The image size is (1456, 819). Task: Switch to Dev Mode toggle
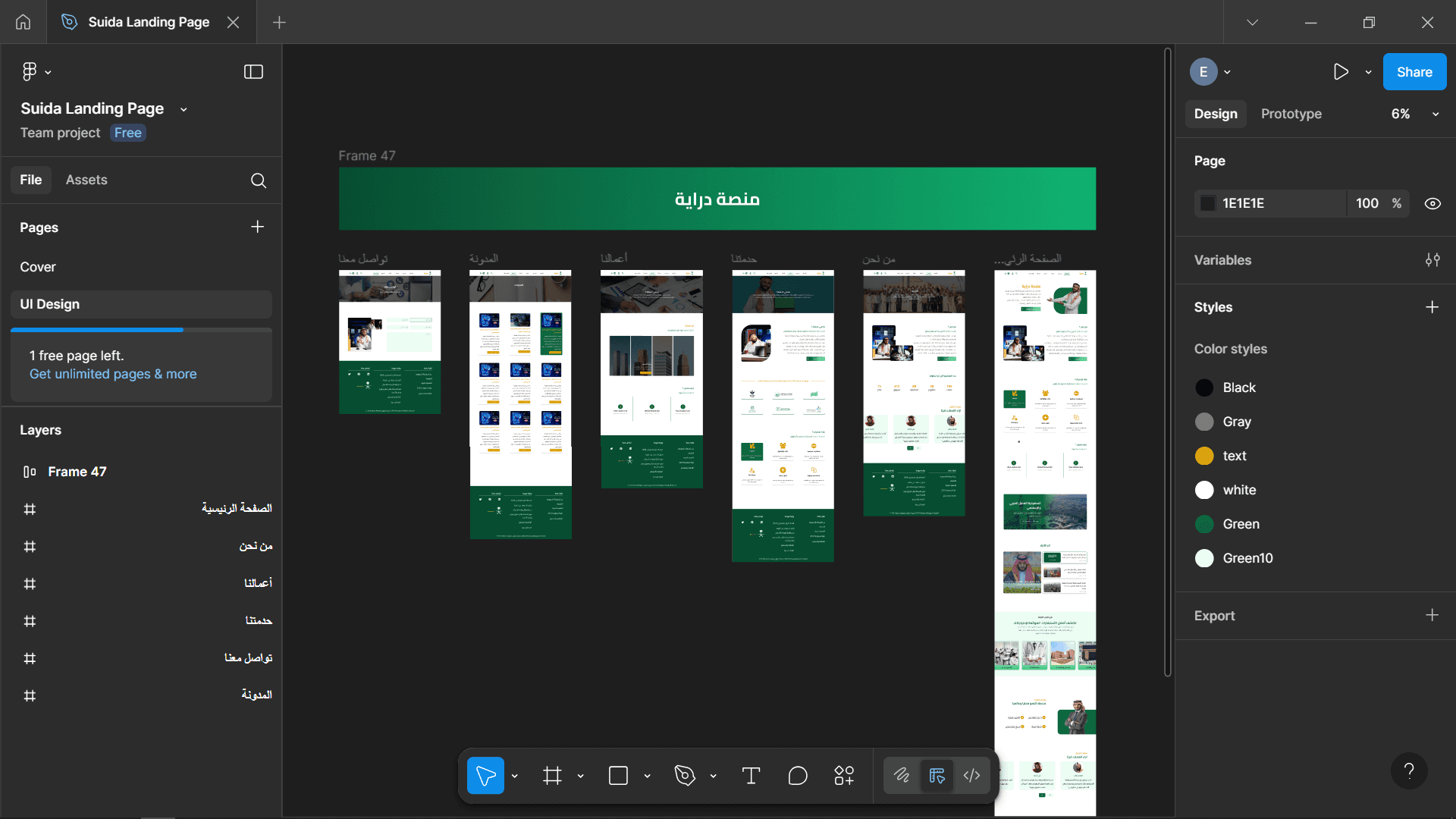(x=971, y=775)
